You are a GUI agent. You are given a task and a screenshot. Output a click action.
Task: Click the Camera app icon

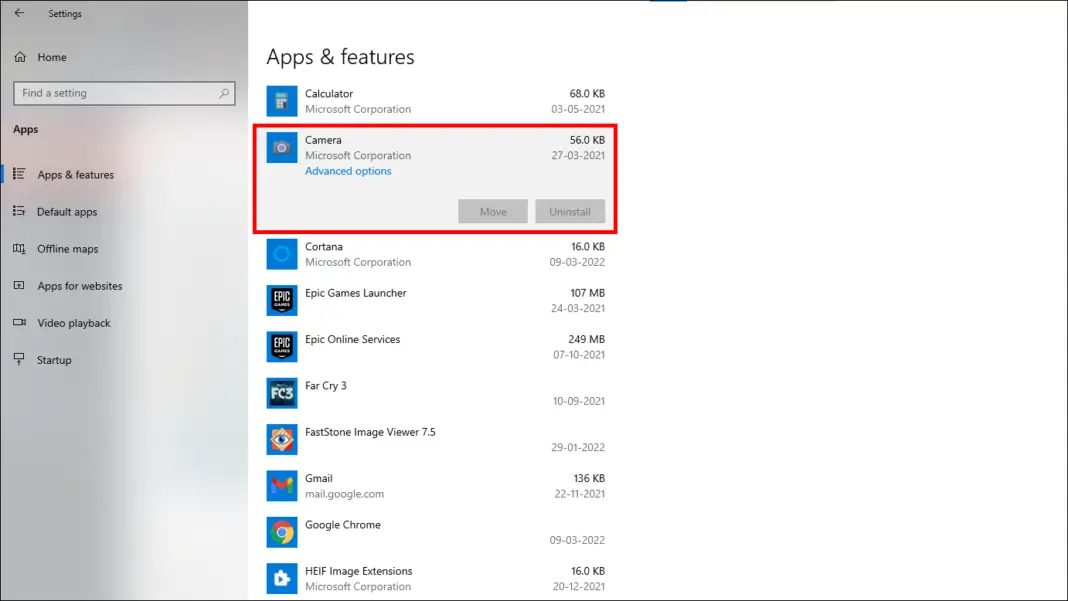point(282,148)
